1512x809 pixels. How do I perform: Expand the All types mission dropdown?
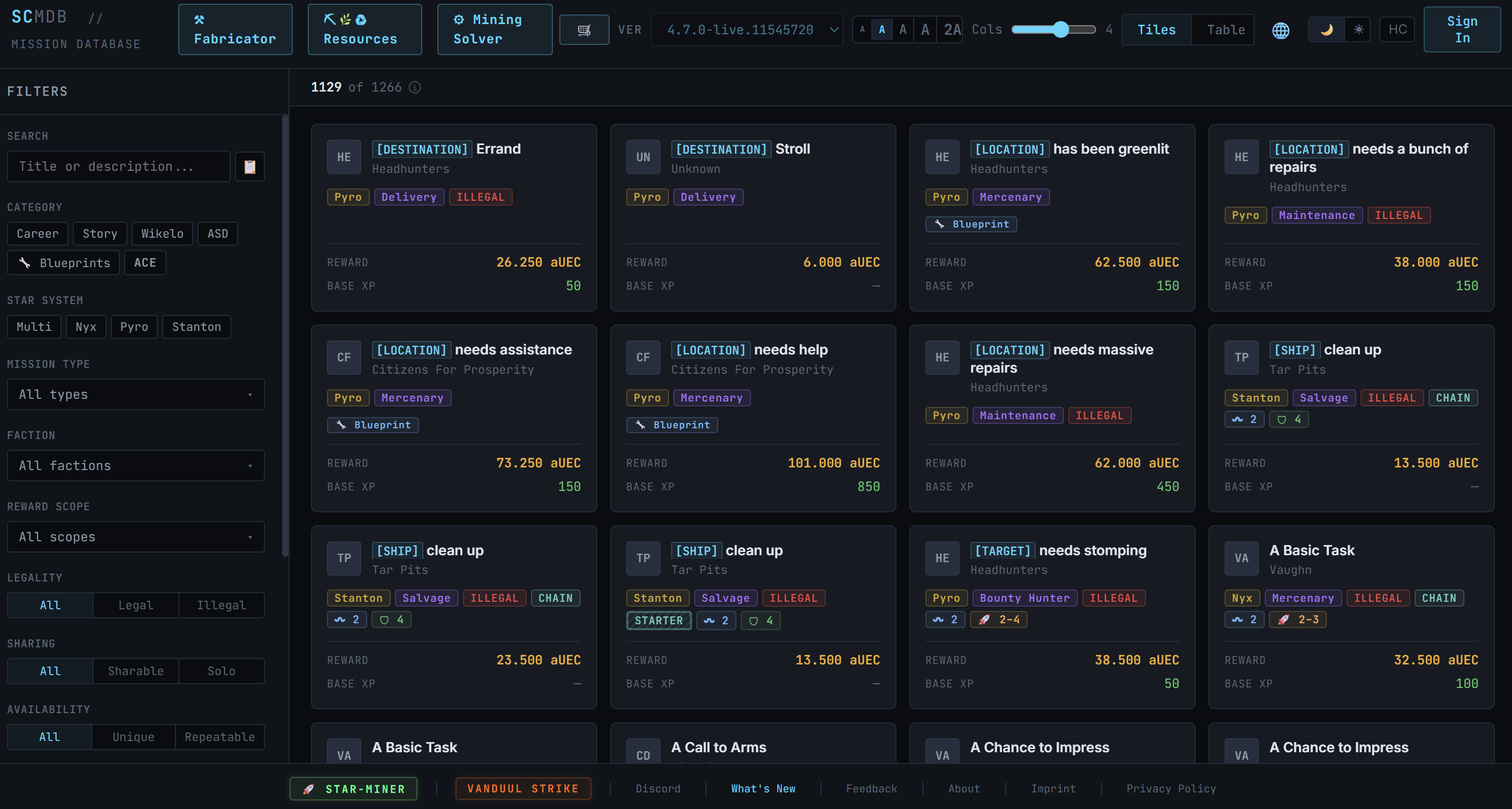[x=135, y=395]
